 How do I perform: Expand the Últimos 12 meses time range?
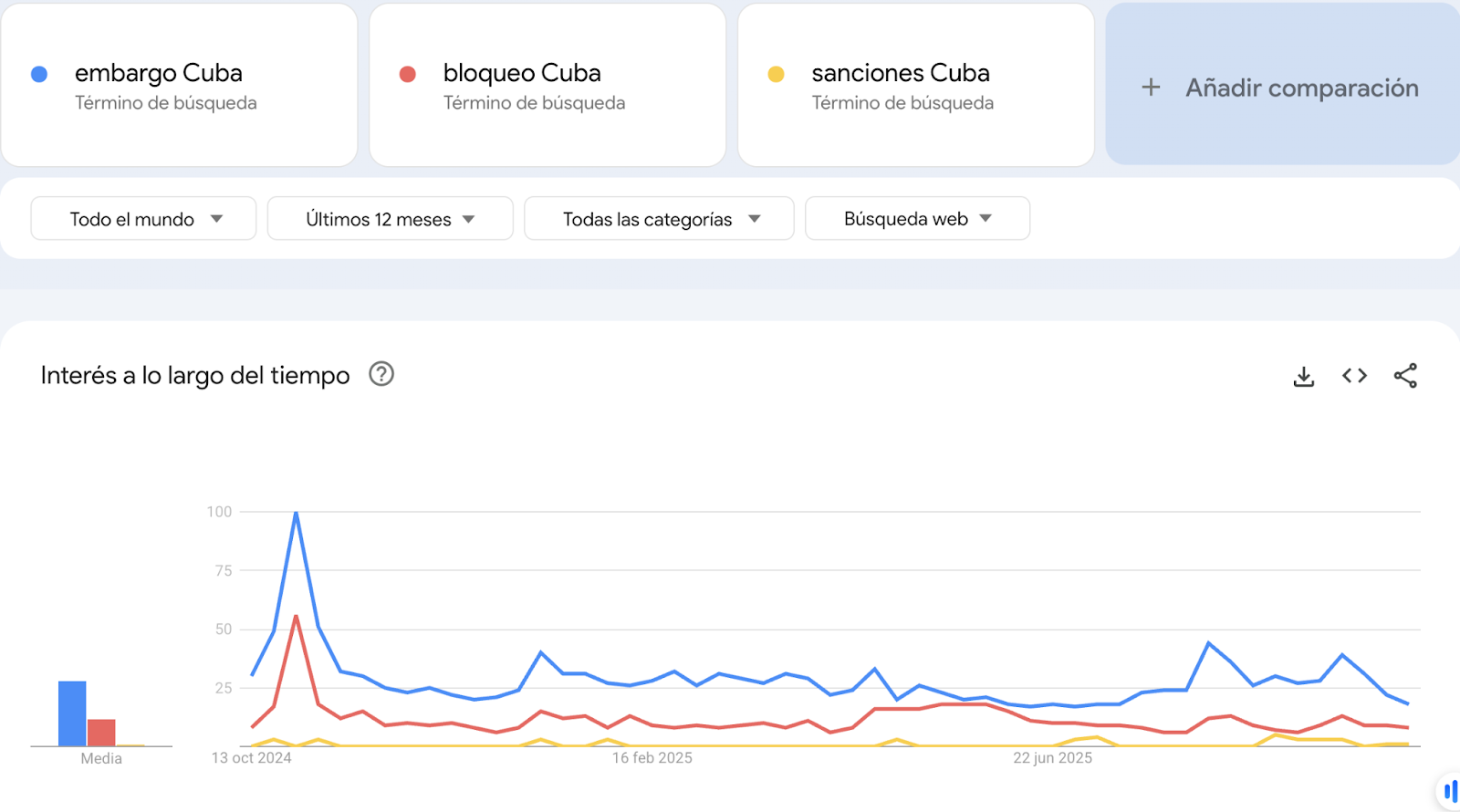[x=390, y=219]
